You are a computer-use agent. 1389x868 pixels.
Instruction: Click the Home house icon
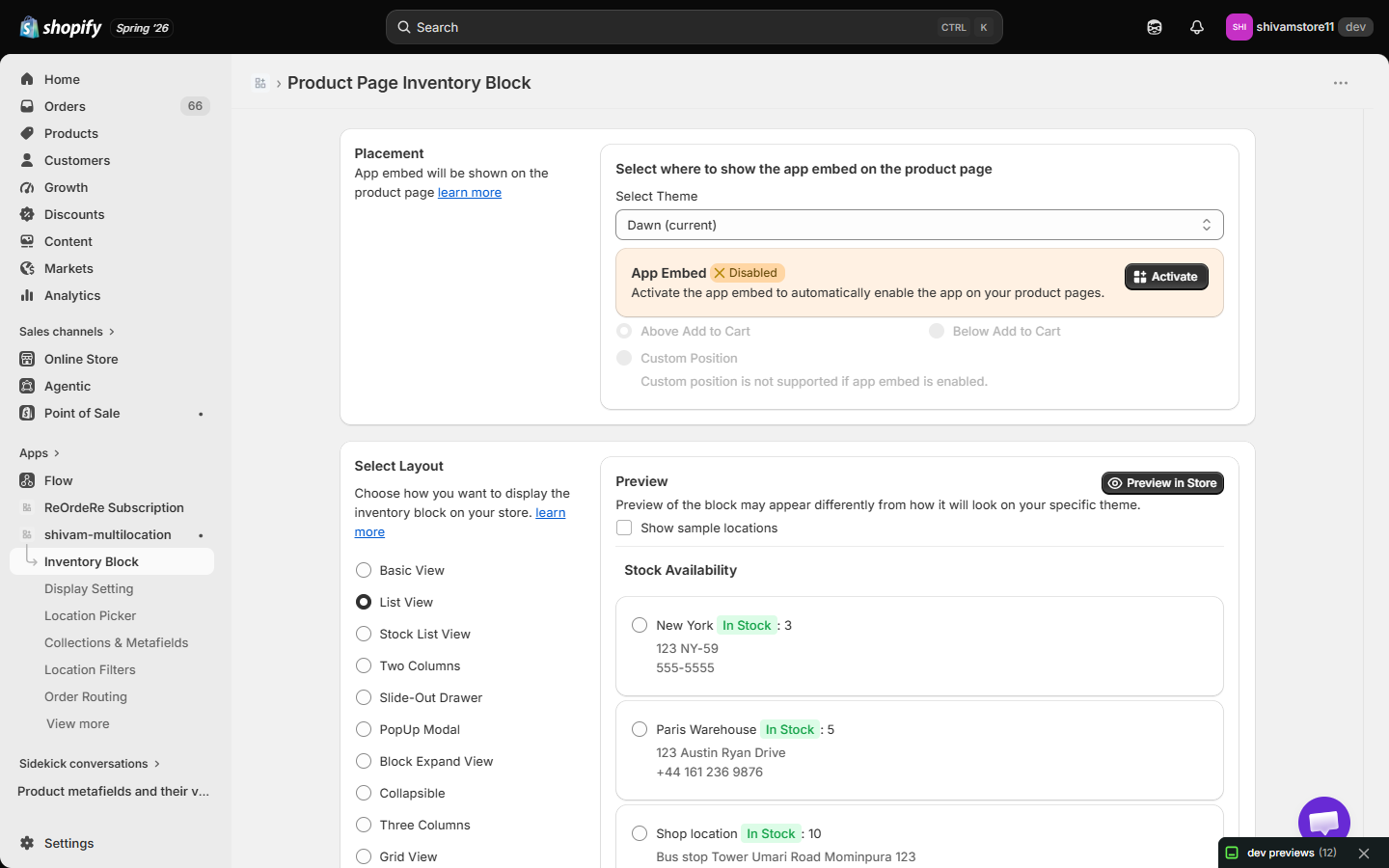coord(27,79)
